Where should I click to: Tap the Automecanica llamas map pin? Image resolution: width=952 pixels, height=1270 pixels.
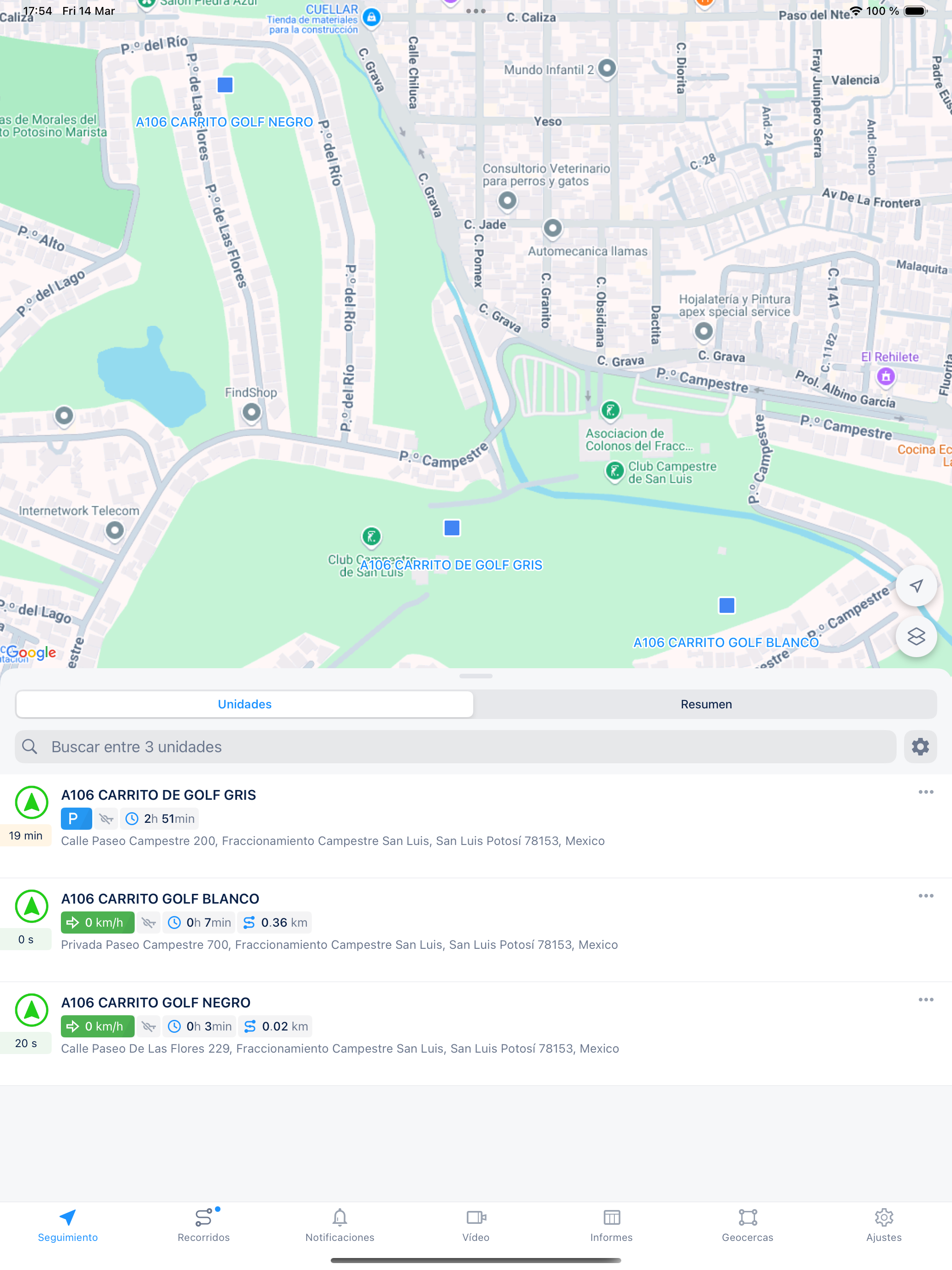click(552, 228)
